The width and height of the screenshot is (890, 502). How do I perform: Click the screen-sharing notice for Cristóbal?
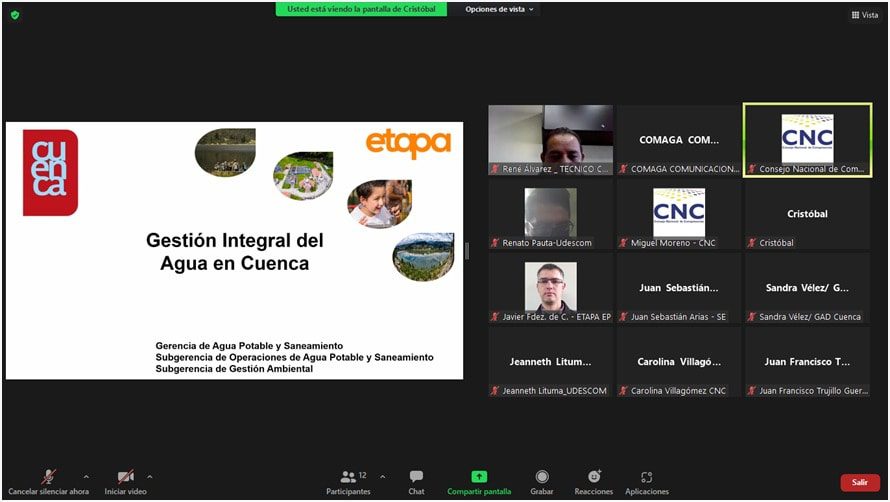tap(361, 9)
